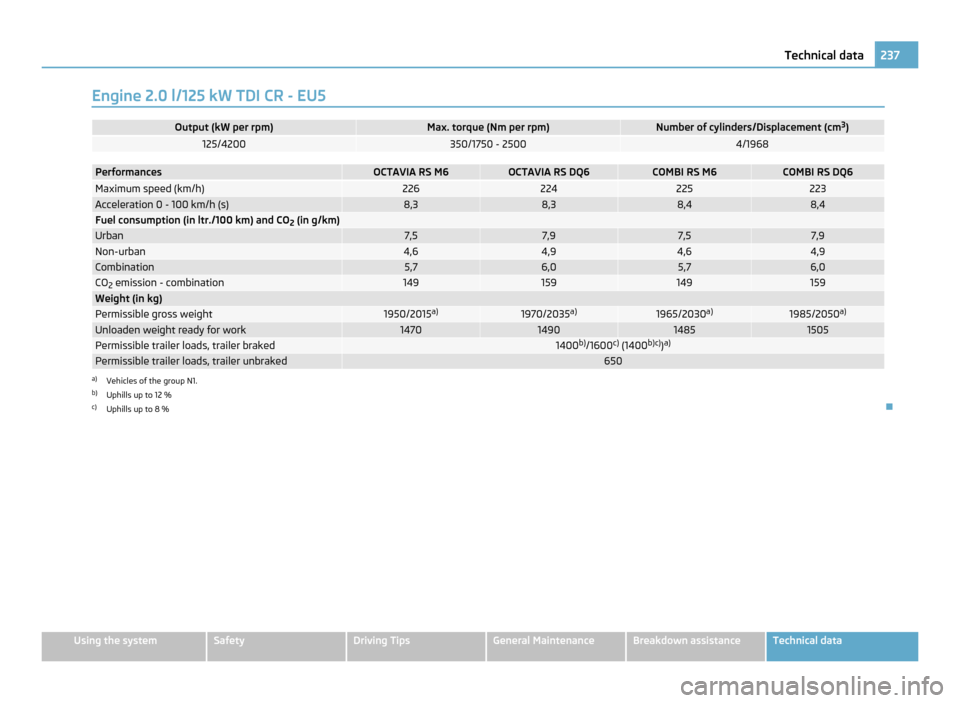Select the OCTAVIA RS DQ6 column header
This screenshot has height=703, width=960.
[x=549, y=172]
